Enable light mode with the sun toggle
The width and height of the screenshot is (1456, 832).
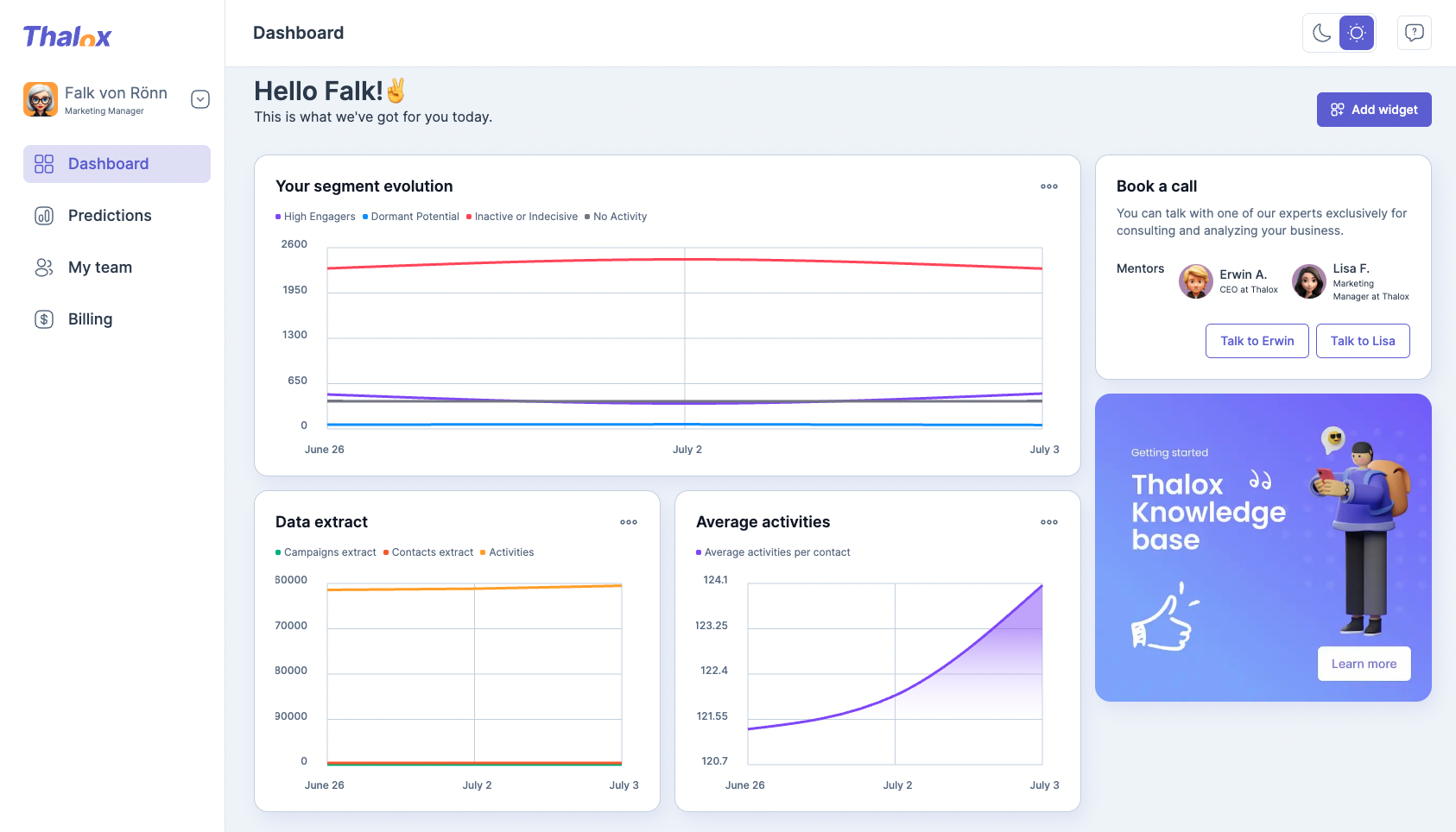coord(1357,32)
